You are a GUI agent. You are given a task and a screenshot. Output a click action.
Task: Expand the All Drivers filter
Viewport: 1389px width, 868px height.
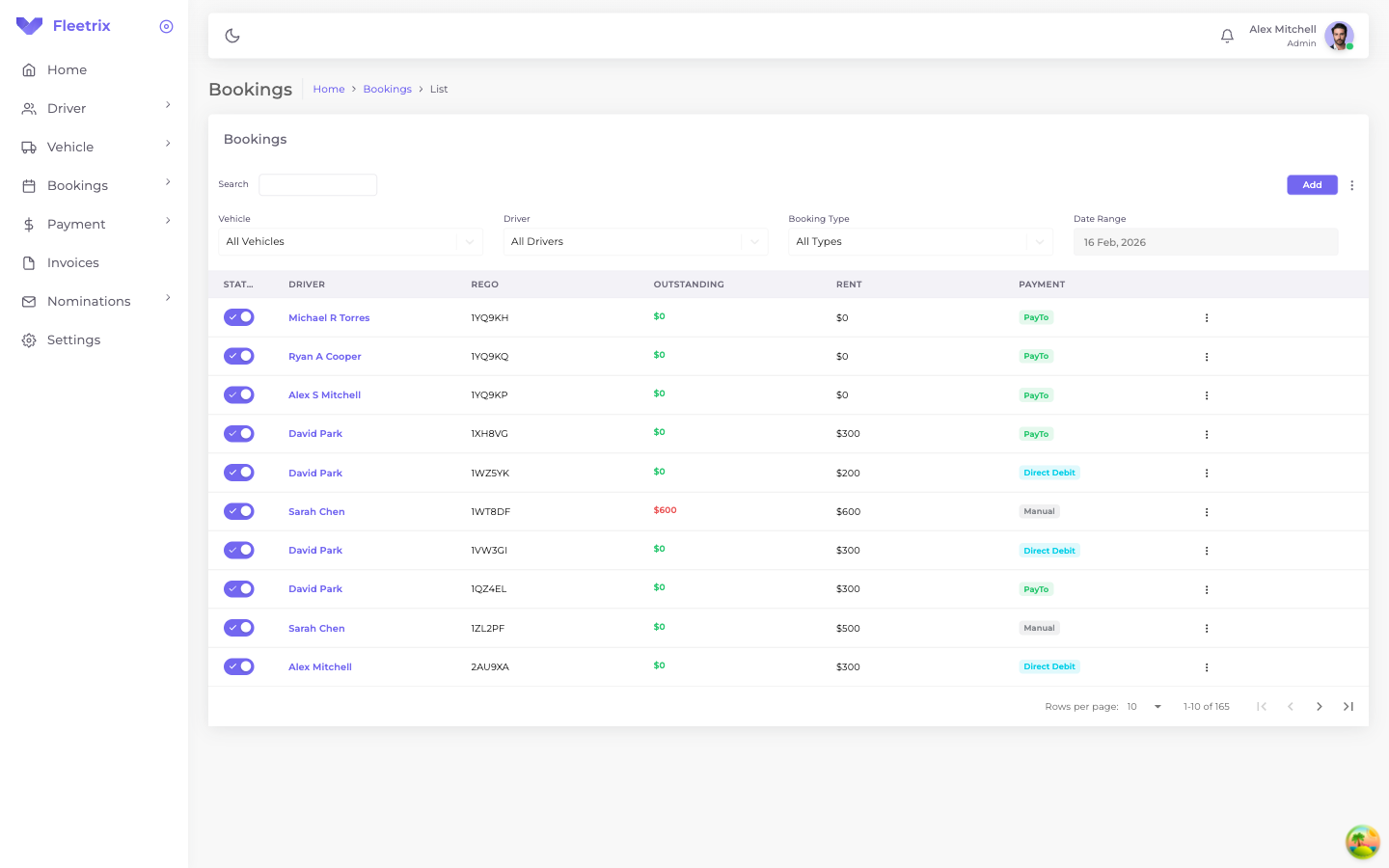635,242
